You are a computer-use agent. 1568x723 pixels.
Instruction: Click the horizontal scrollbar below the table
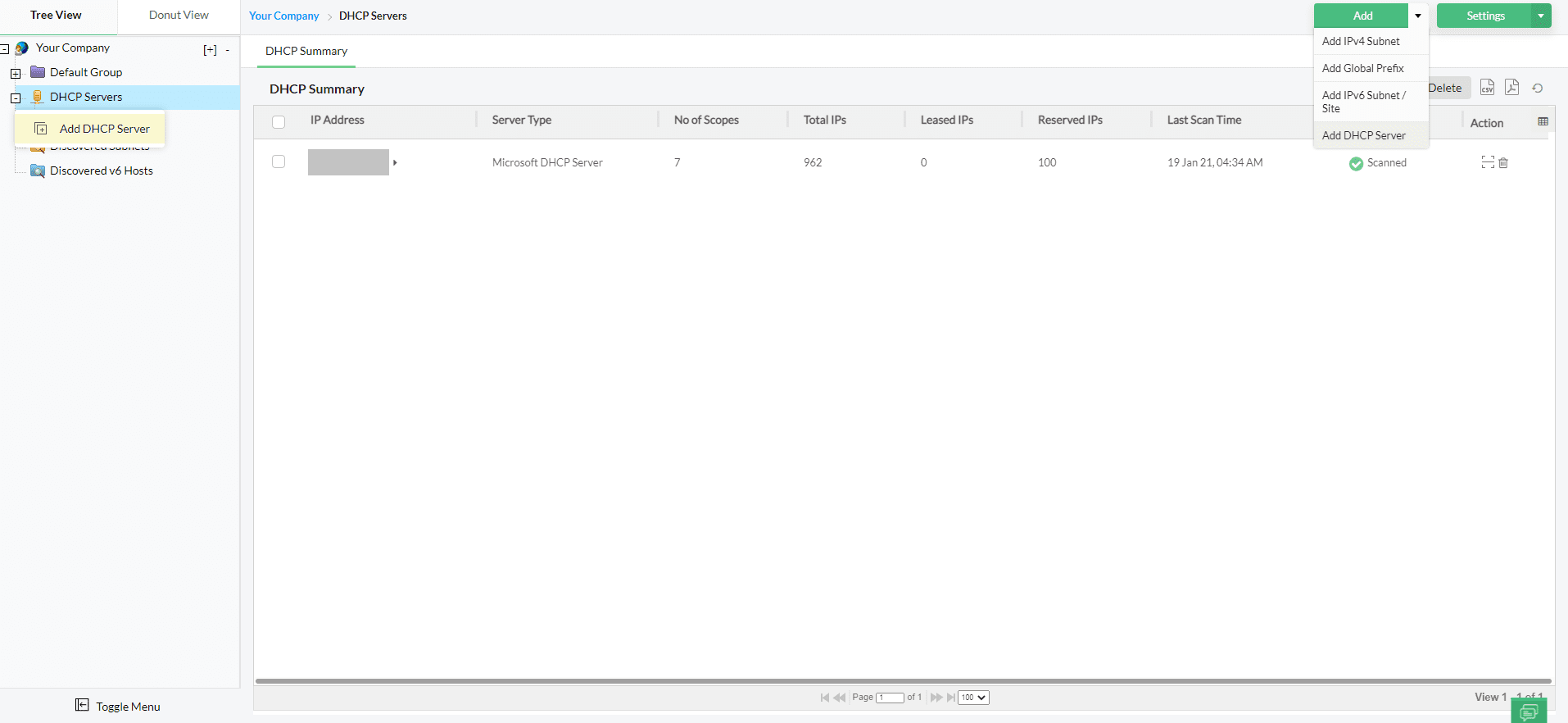903,680
